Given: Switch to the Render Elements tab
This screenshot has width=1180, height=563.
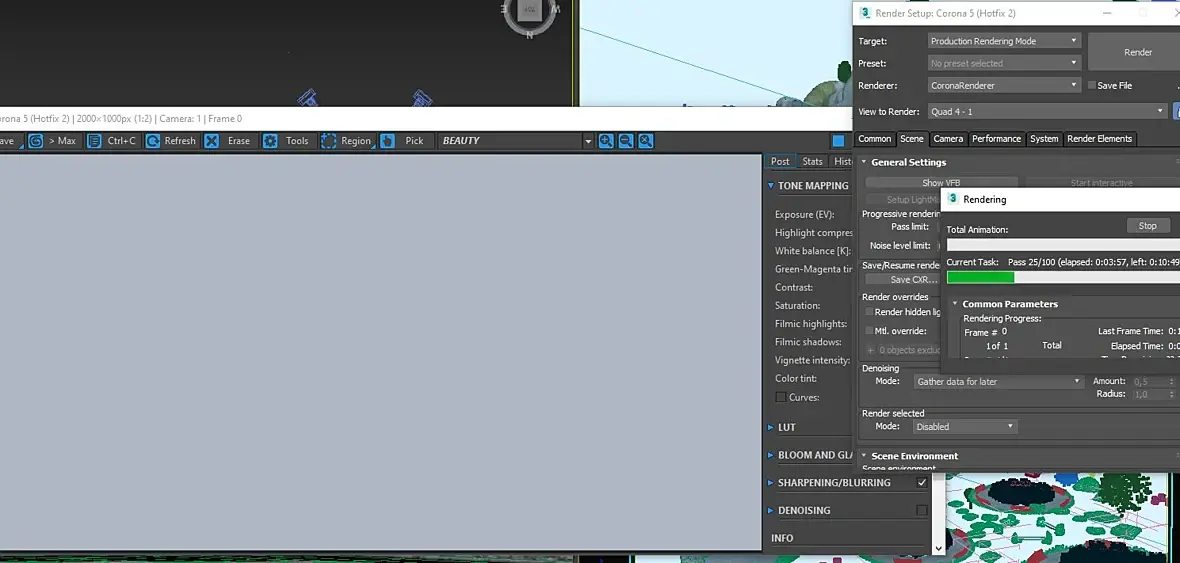Looking at the screenshot, I should click(1099, 138).
